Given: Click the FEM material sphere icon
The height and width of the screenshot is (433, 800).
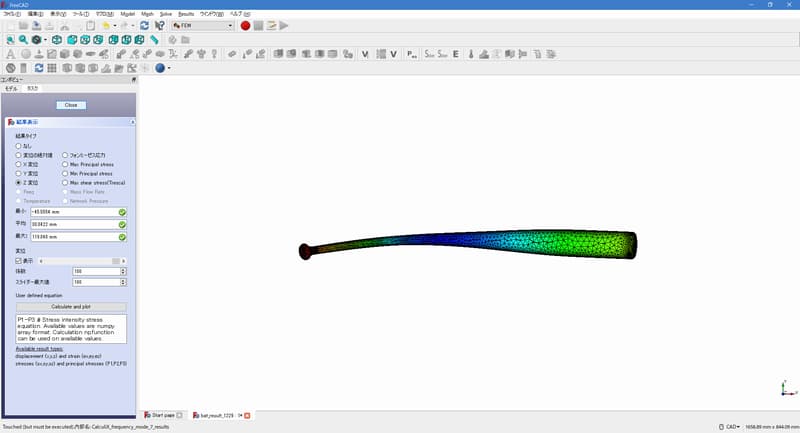Looking at the screenshot, I should coord(26,54).
